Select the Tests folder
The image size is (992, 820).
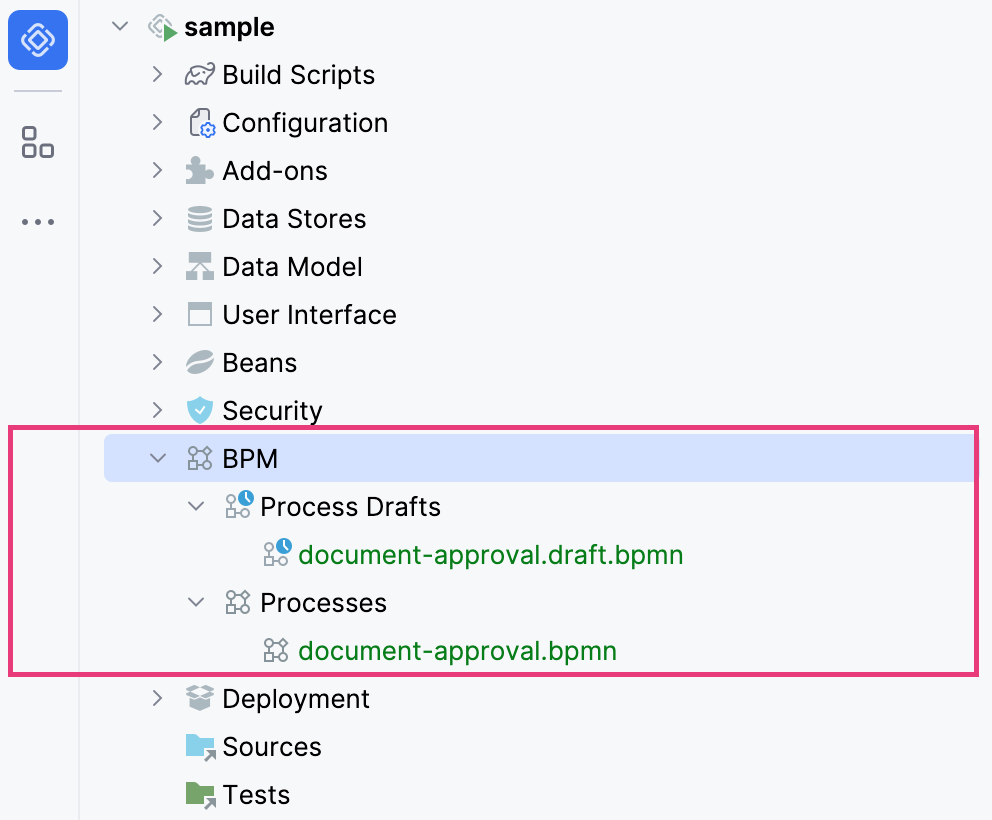[x=256, y=795]
